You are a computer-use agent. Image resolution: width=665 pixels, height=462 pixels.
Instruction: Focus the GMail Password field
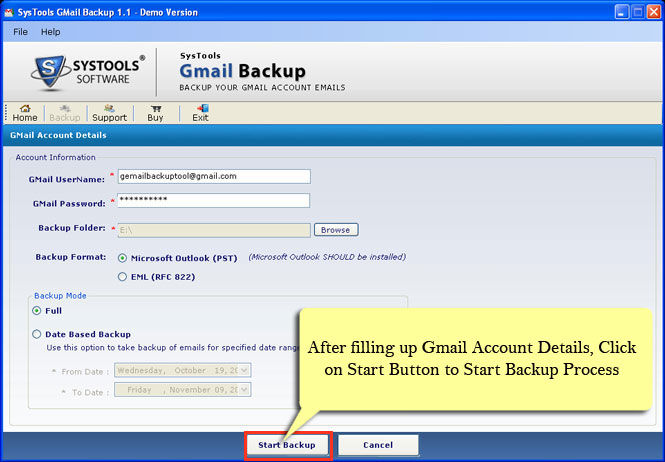(214, 200)
